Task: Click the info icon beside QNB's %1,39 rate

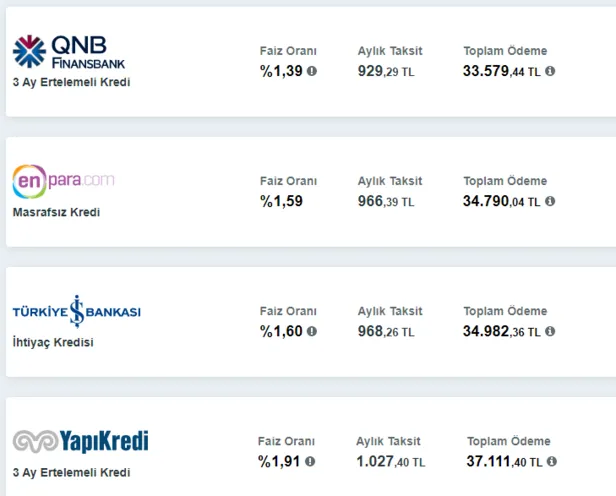Action: click(312, 71)
